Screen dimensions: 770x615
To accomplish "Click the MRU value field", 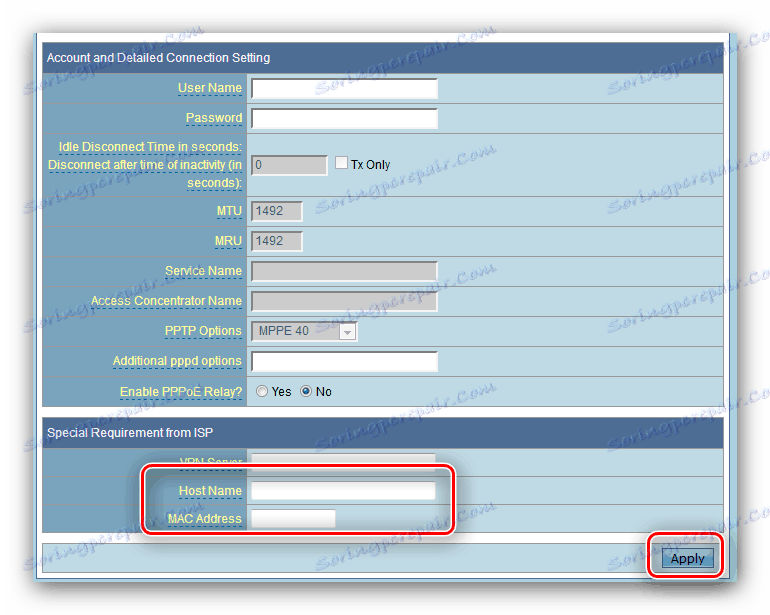I will (x=276, y=241).
